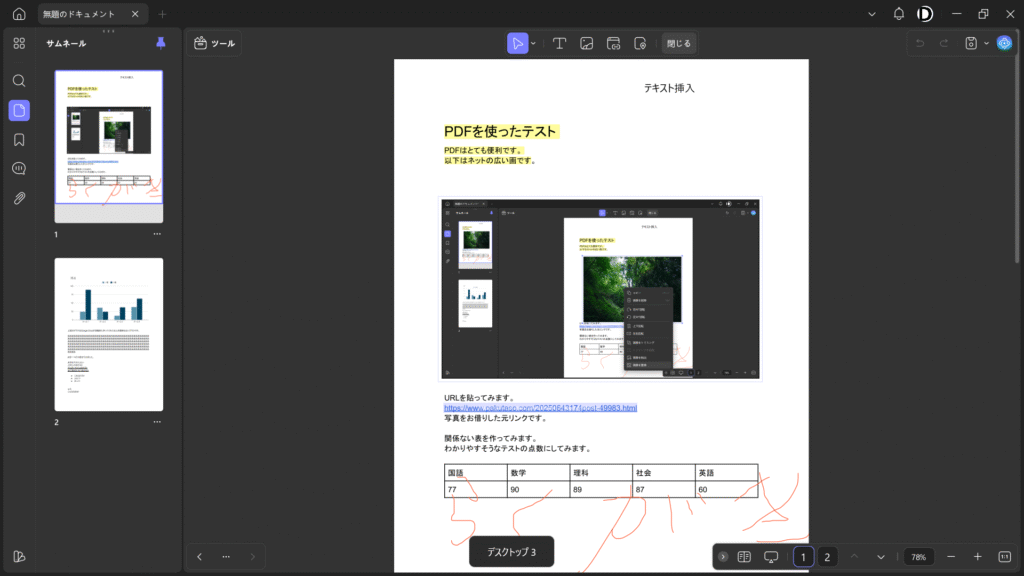Select the page 2 thumbnail
Viewport: 1024px width, 576px height.
(108, 334)
